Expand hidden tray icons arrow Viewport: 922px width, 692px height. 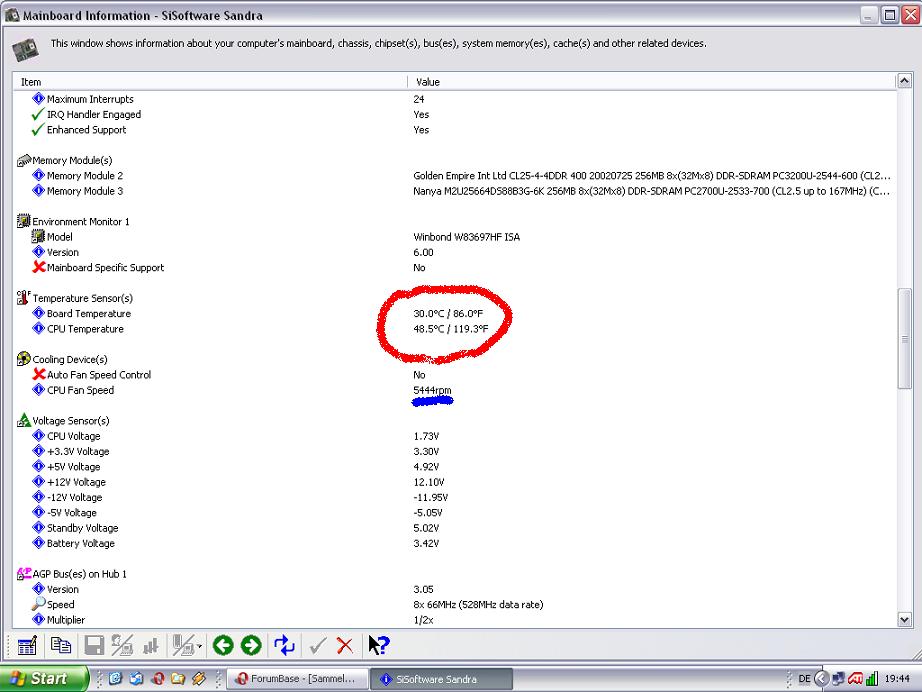point(821,678)
